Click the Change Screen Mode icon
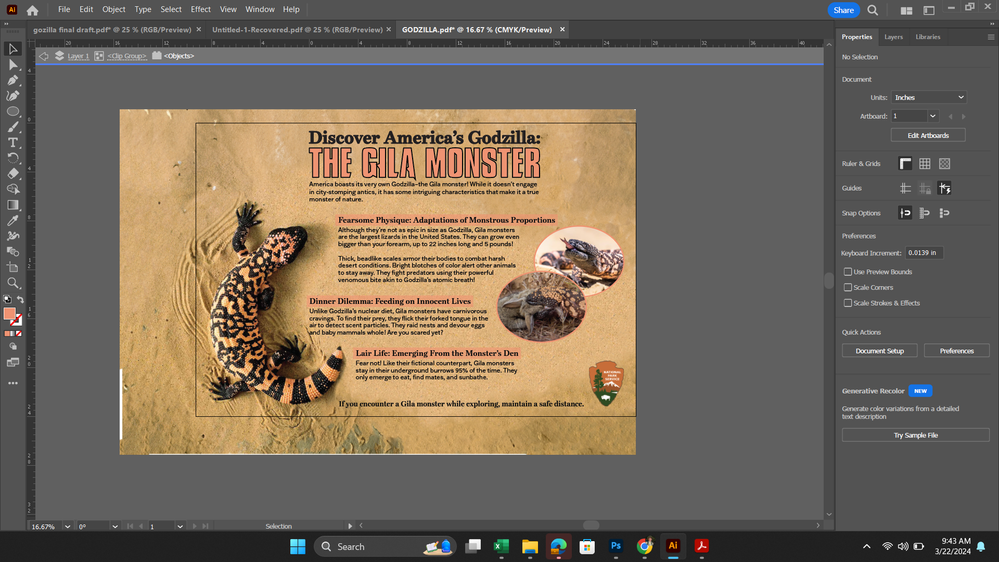 click(x=13, y=363)
